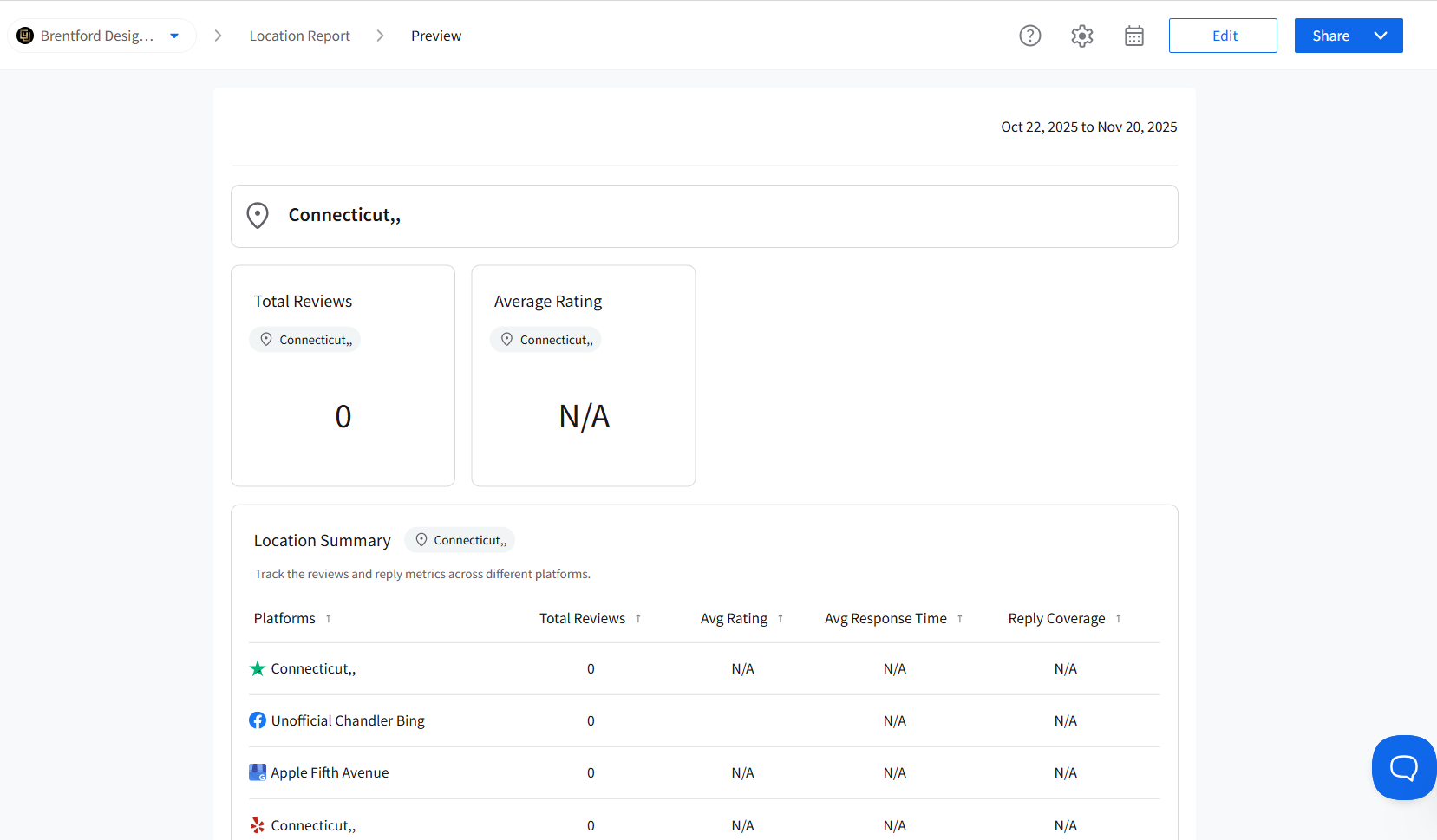
Task: Click Reply Coverage N/A for Apple Fifth Avenue
Action: pyautogui.click(x=1066, y=773)
